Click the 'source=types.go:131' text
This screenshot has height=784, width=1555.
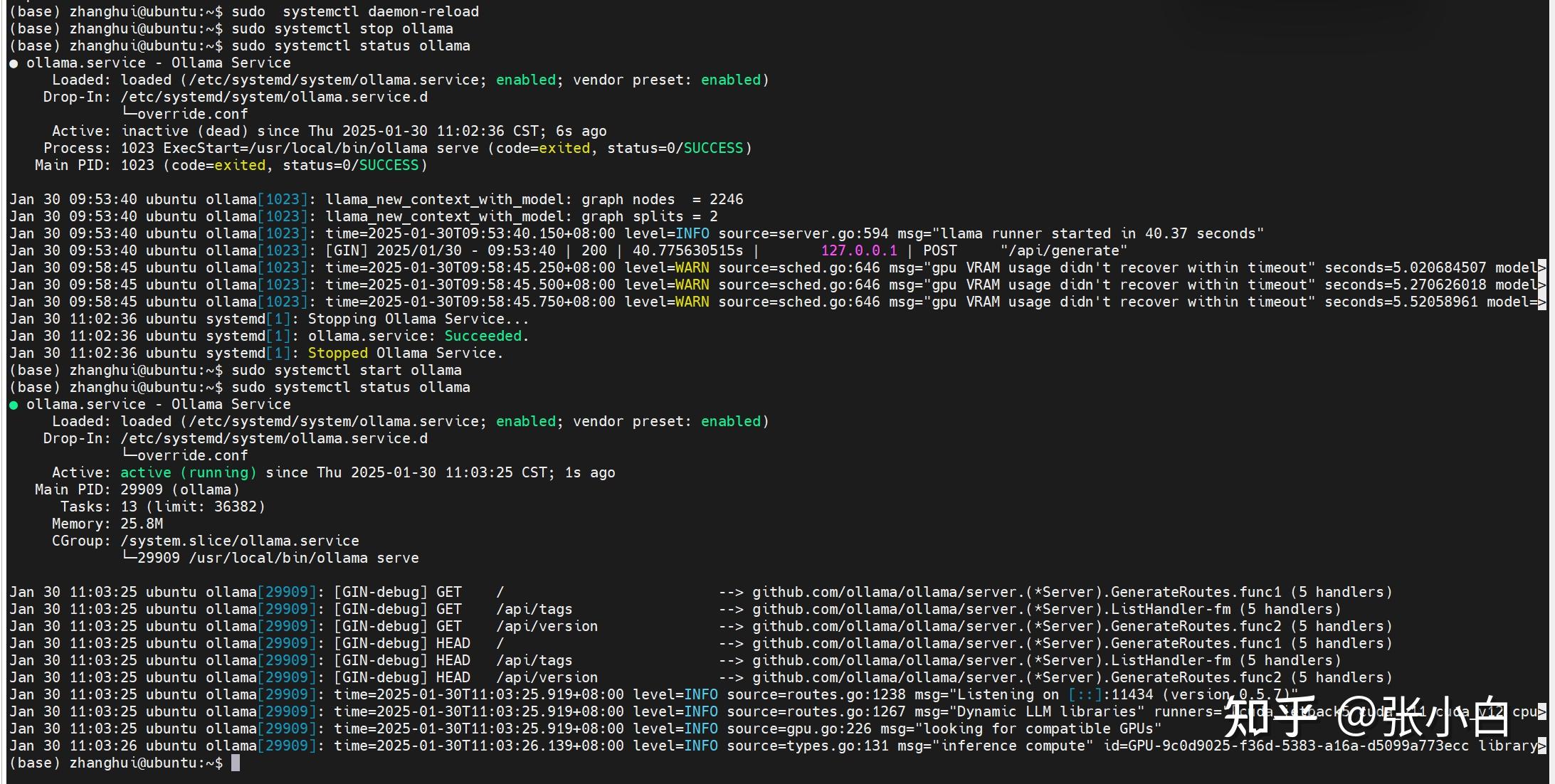point(808,746)
